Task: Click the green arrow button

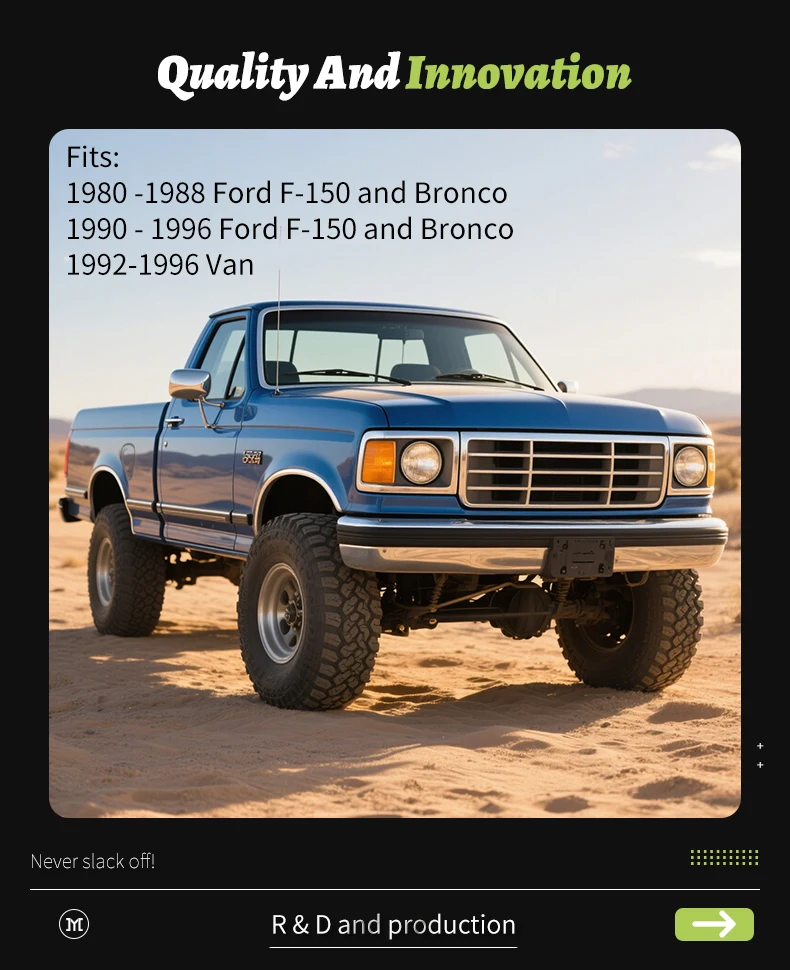Action: click(714, 924)
